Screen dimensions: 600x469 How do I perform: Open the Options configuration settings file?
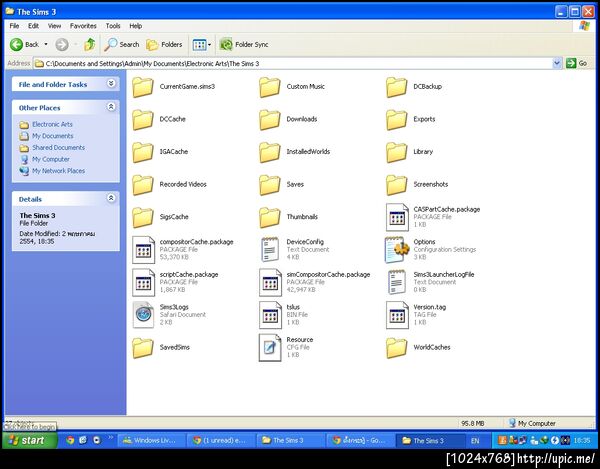click(x=397, y=247)
